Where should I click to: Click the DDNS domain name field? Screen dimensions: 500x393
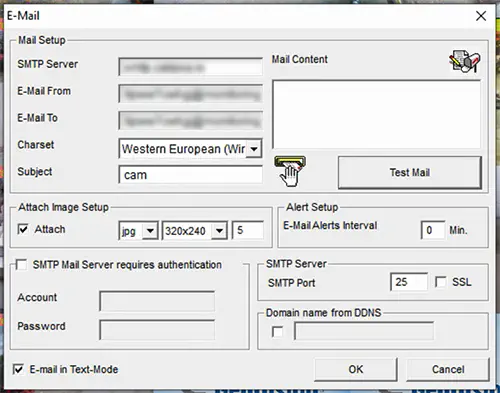pos(364,331)
